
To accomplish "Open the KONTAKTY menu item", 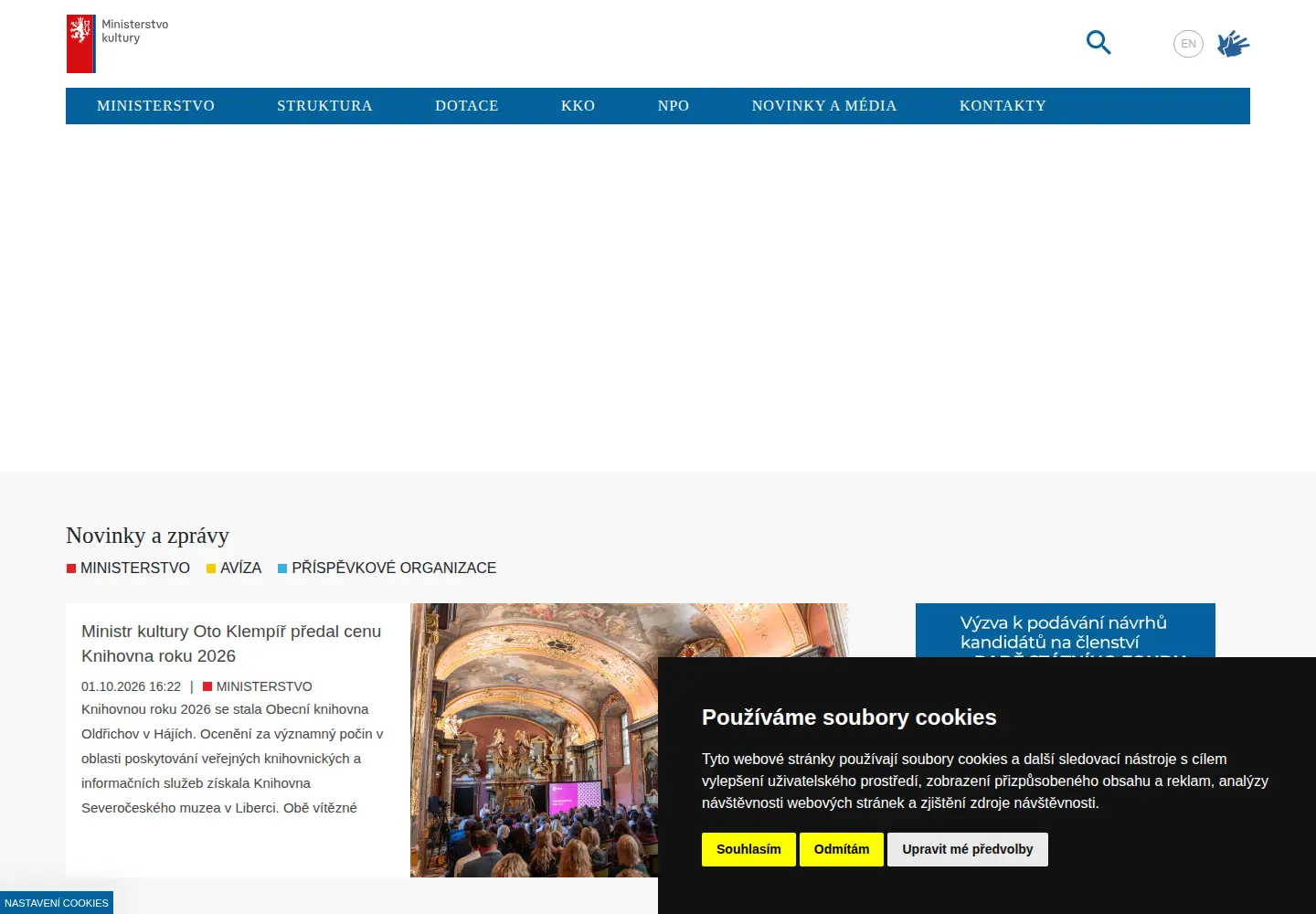I will [x=1003, y=106].
